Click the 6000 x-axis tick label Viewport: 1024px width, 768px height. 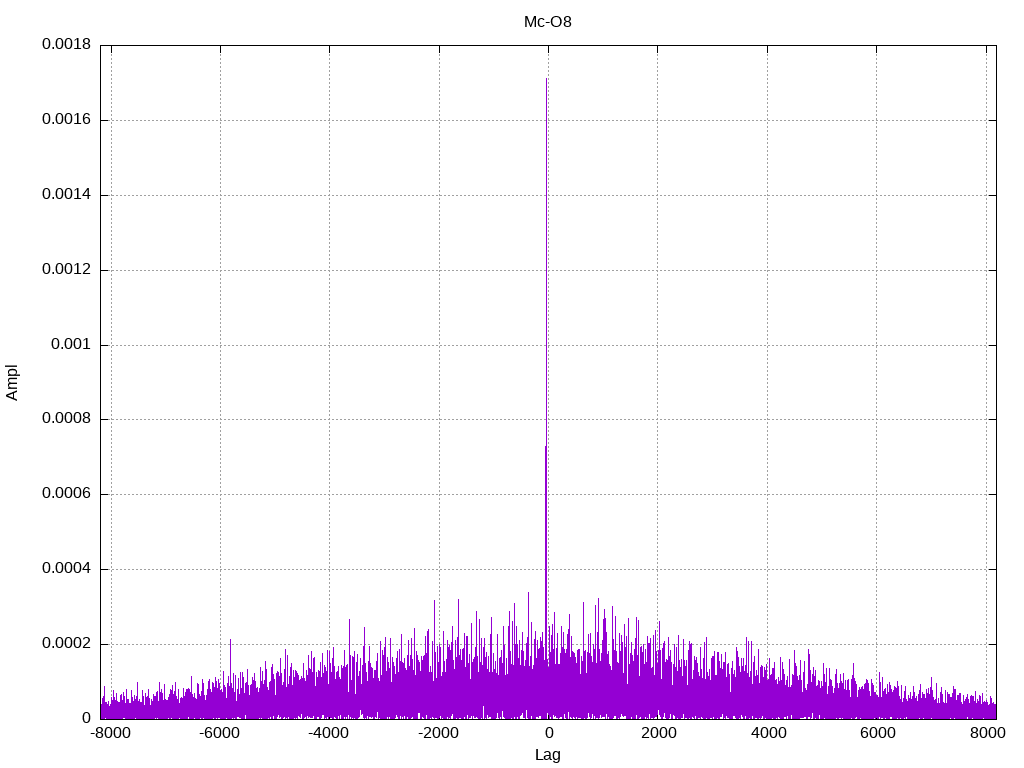877,733
